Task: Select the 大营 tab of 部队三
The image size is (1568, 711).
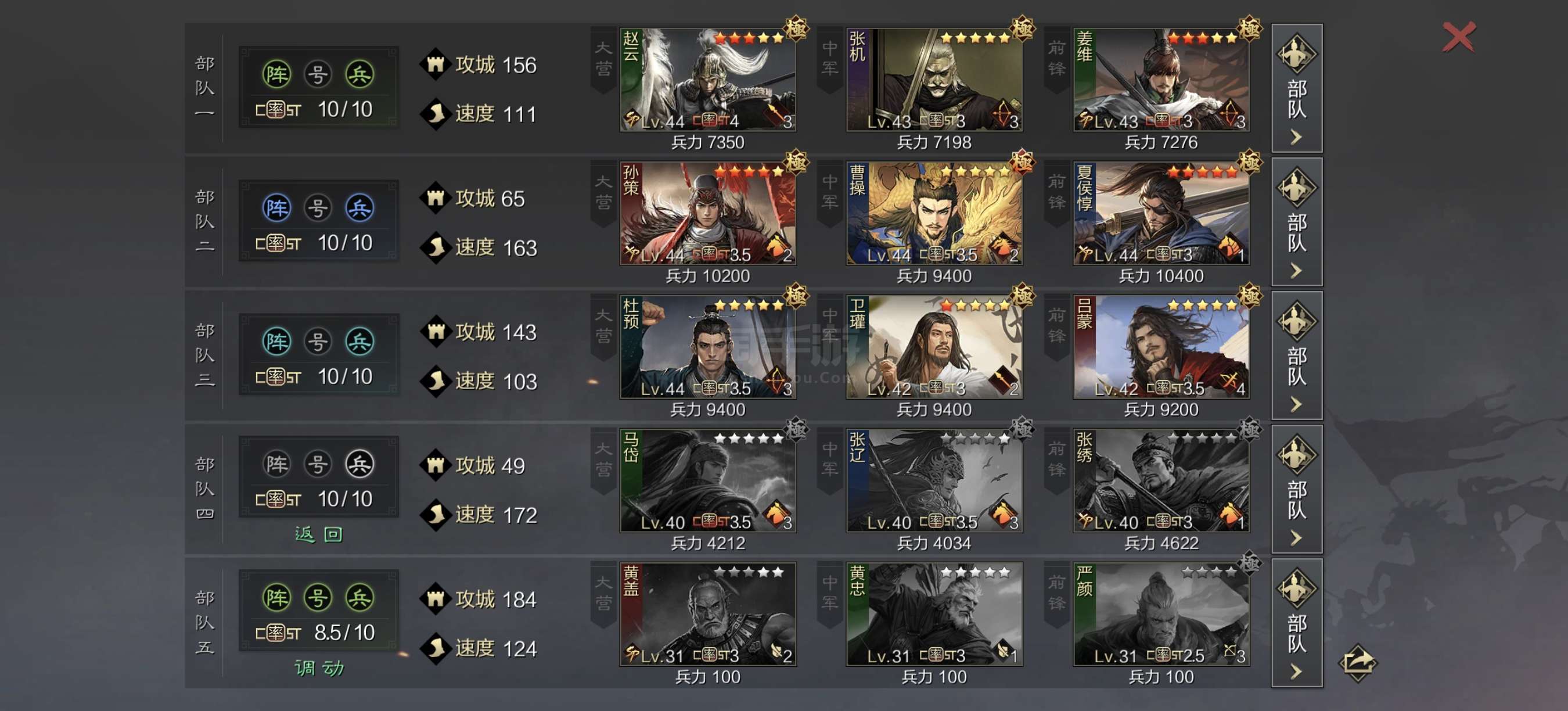Action: 603,329
